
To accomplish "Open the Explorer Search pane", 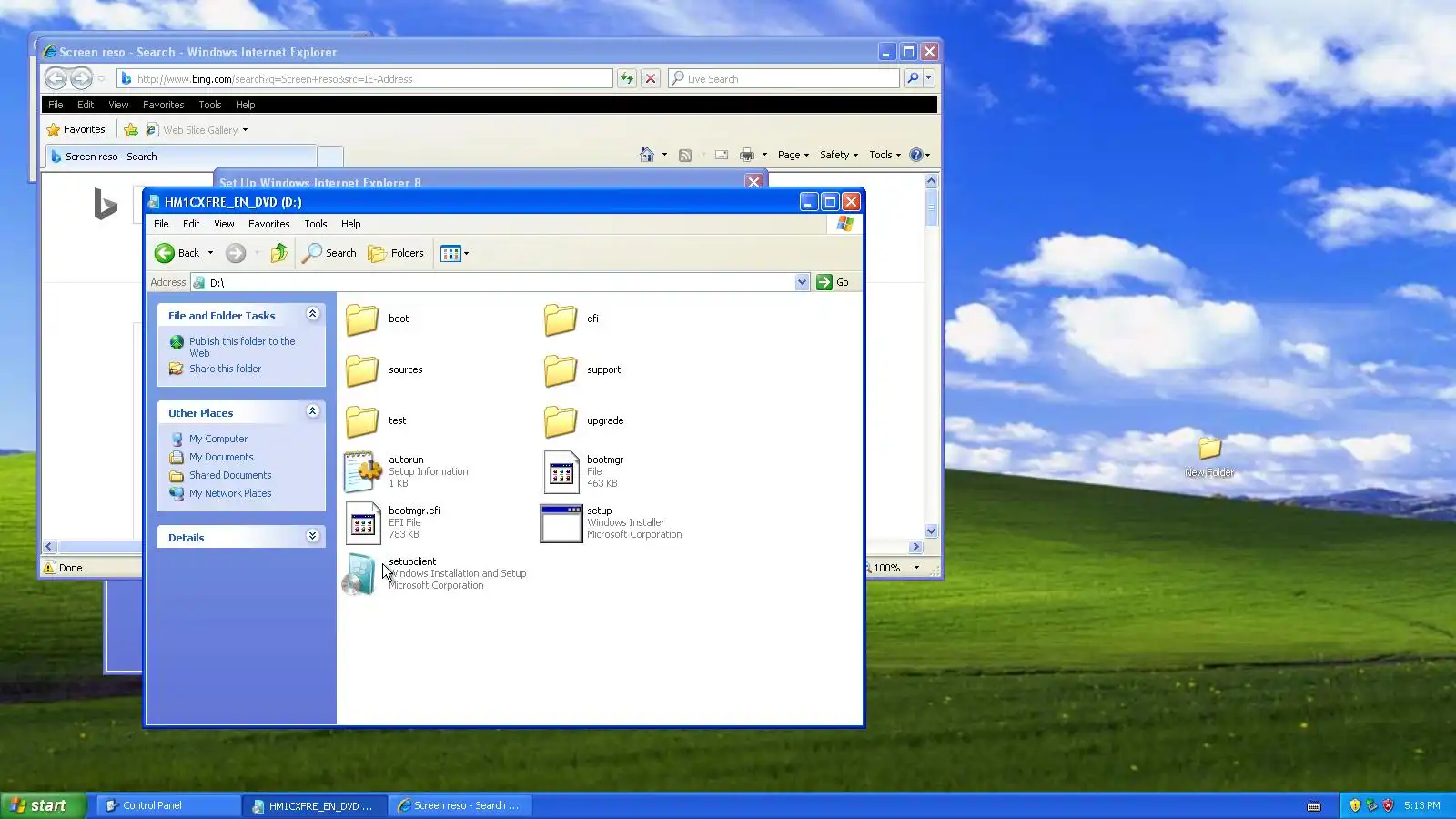I will [x=329, y=253].
